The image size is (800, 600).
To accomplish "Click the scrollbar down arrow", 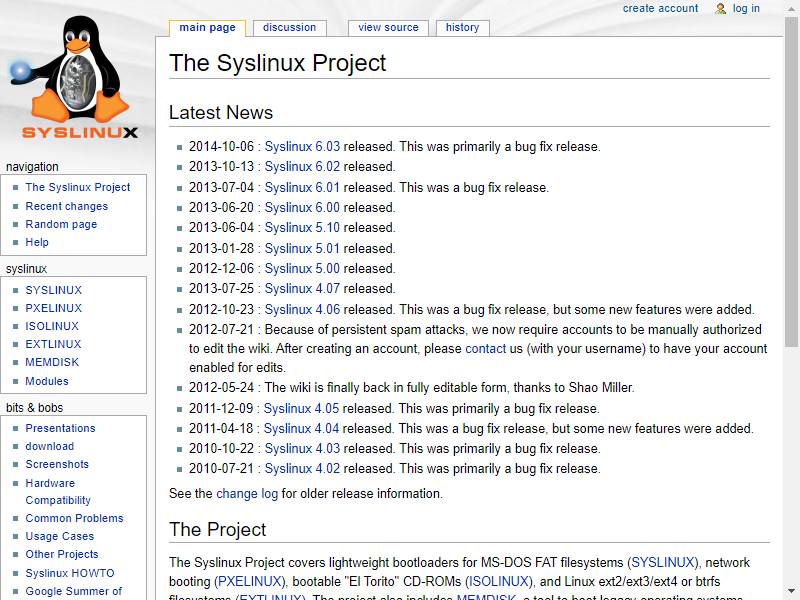I will coord(792,591).
